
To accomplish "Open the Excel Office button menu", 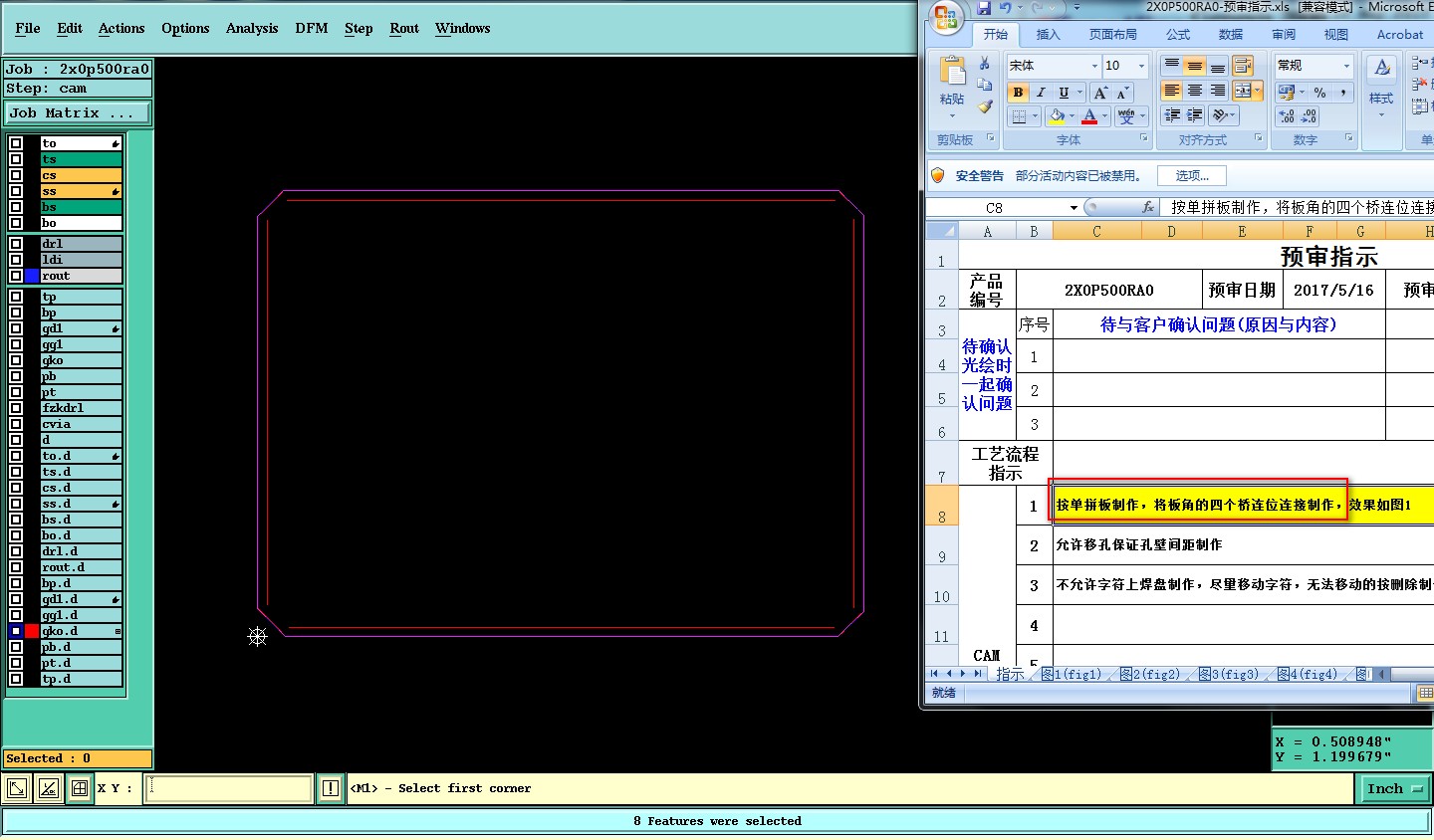I will (x=945, y=19).
